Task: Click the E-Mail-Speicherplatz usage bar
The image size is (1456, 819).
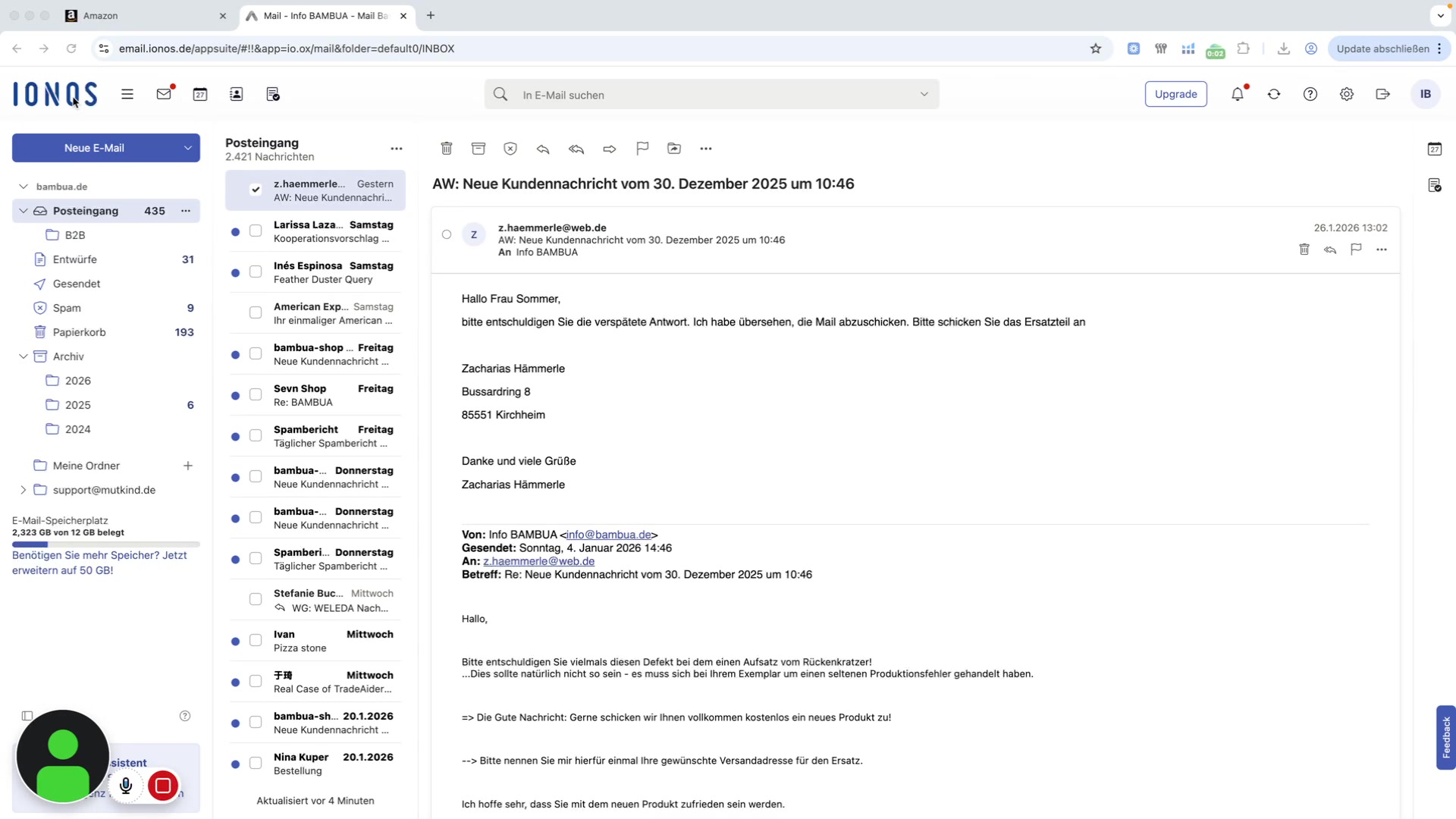Action: 106,544
